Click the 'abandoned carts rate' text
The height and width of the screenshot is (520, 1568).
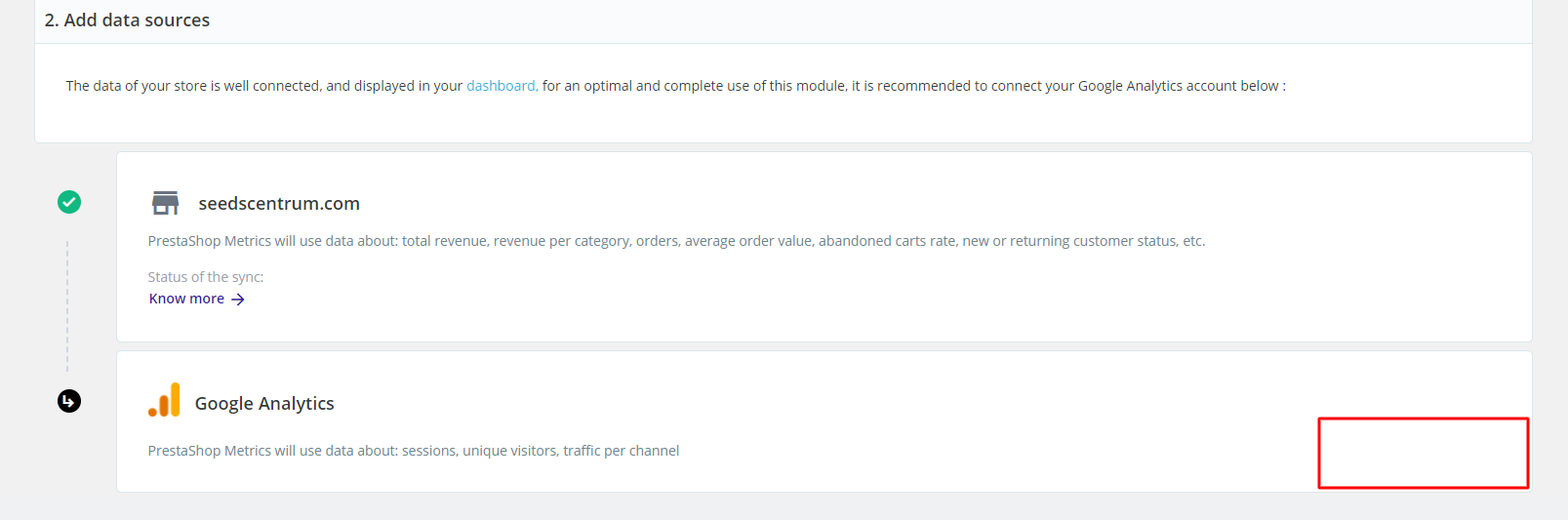[887, 241]
